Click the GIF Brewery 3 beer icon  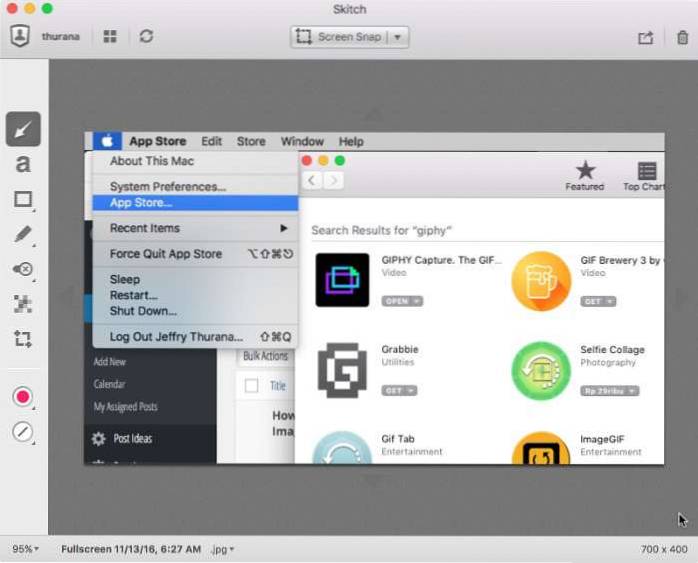click(541, 281)
